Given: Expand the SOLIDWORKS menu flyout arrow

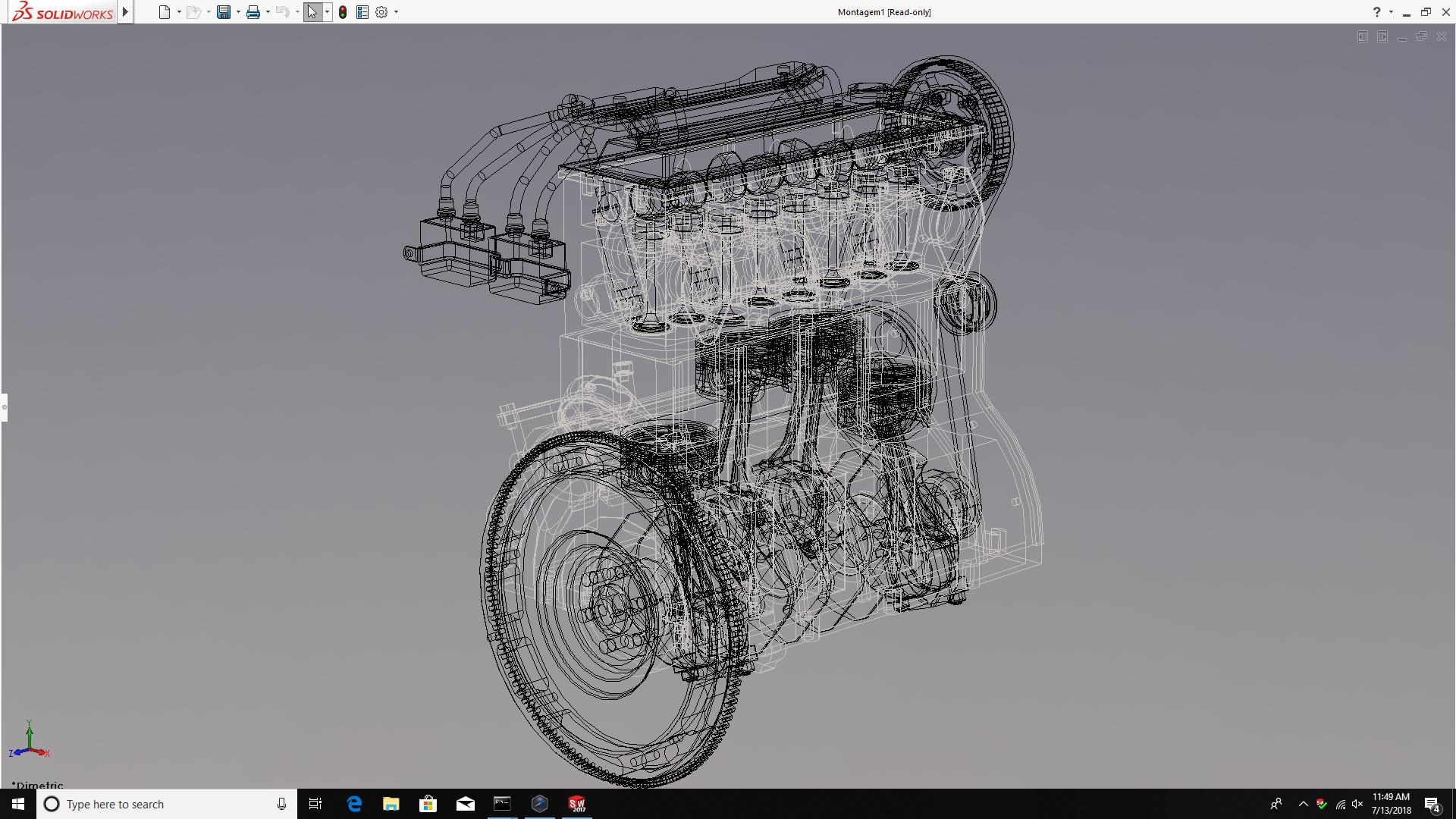Looking at the screenshot, I should [126, 12].
